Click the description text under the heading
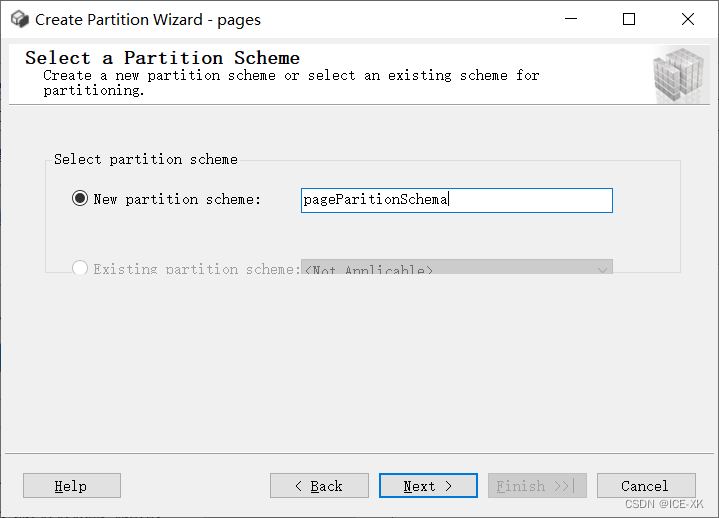The width and height of the screenshot is (719, 518). [x=290, y=82]
